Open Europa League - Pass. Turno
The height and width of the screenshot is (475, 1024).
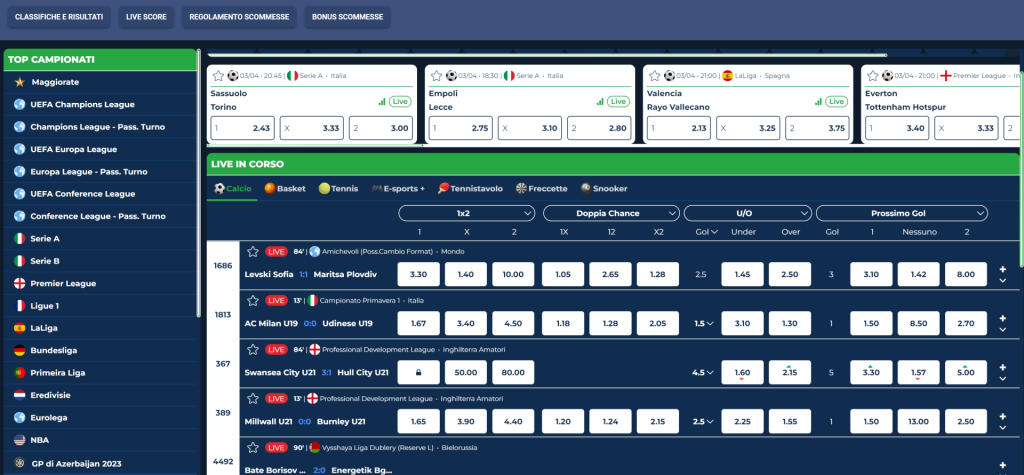tap(101, 171)
